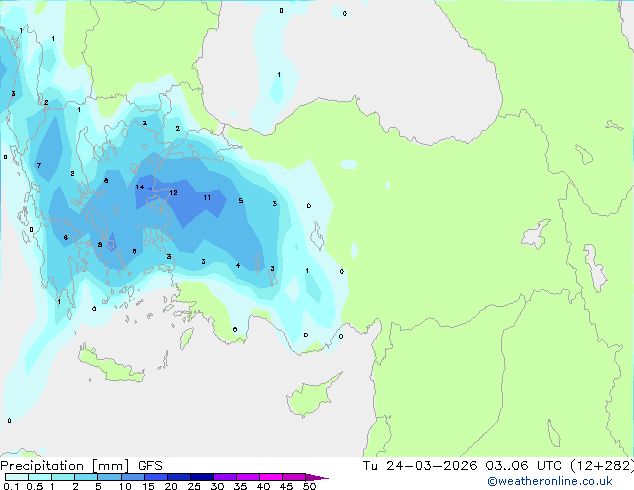This screenshot has height=490, width=634.
Task: Choose the 20–25 mm dark blue swatch
Action: (179, 477)
